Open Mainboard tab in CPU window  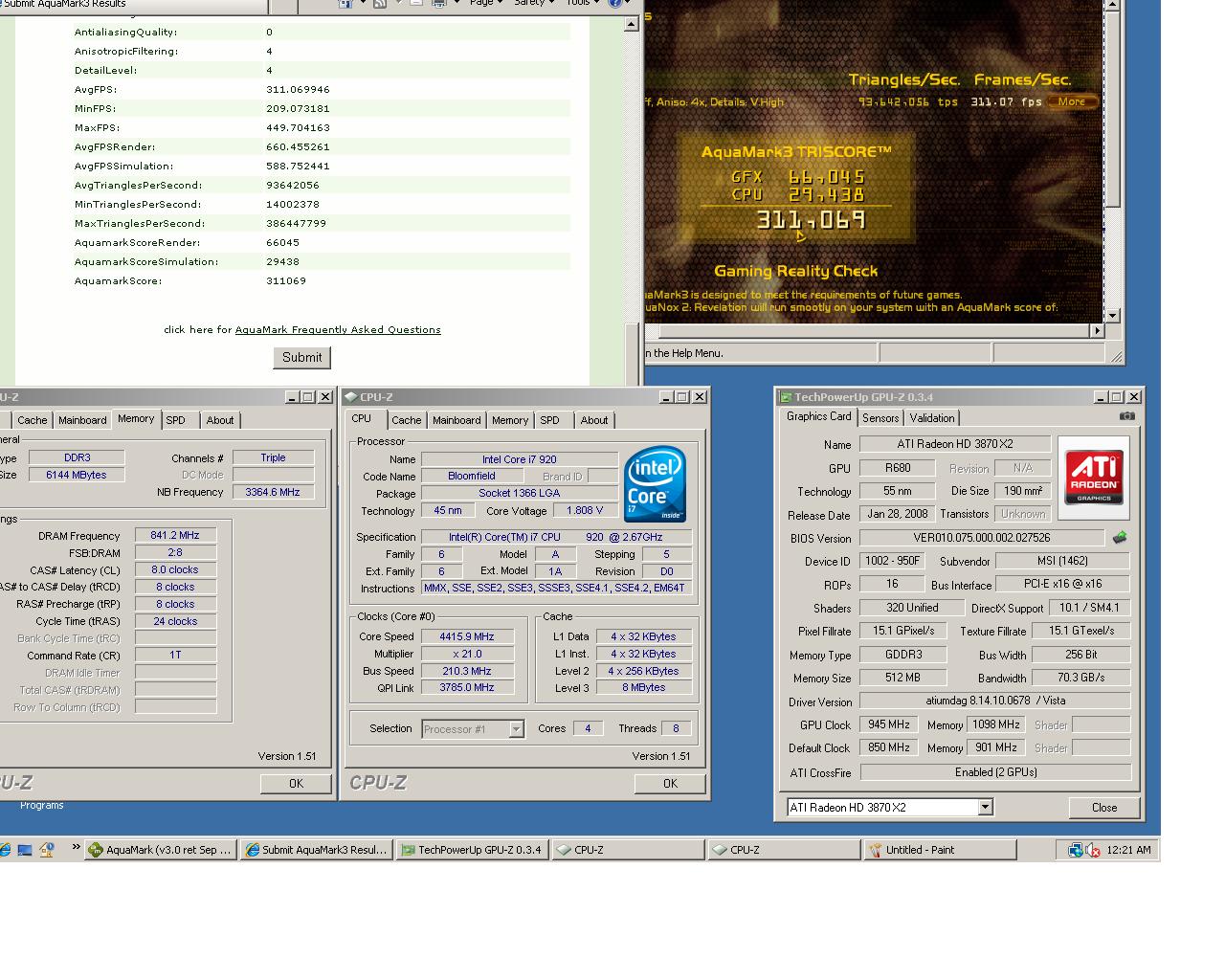457,420
